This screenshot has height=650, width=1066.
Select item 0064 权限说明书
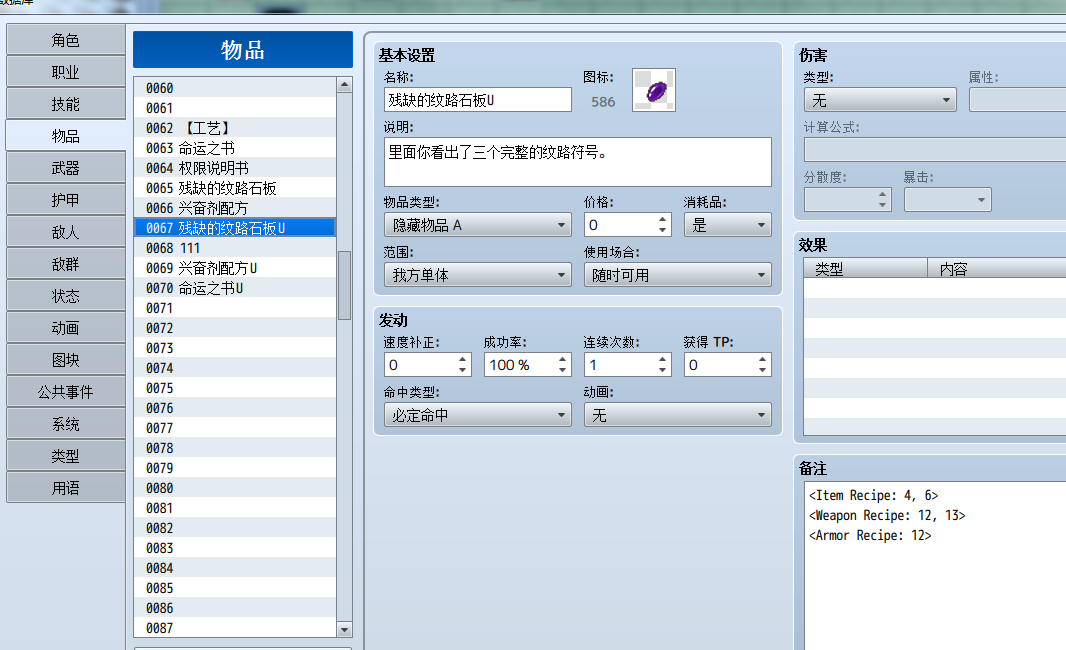coord(235,168)
